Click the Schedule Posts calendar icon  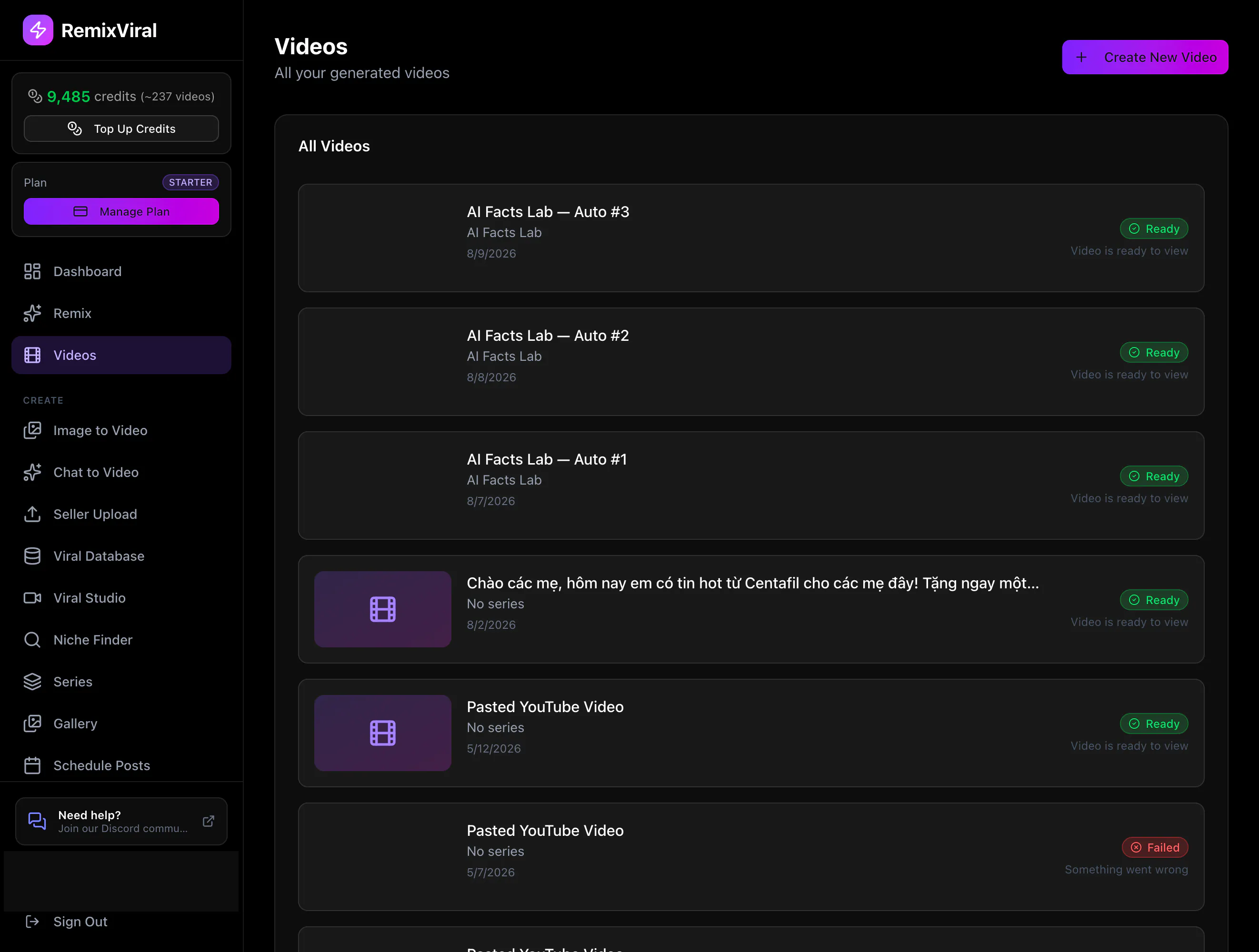[x=32, y=765]
